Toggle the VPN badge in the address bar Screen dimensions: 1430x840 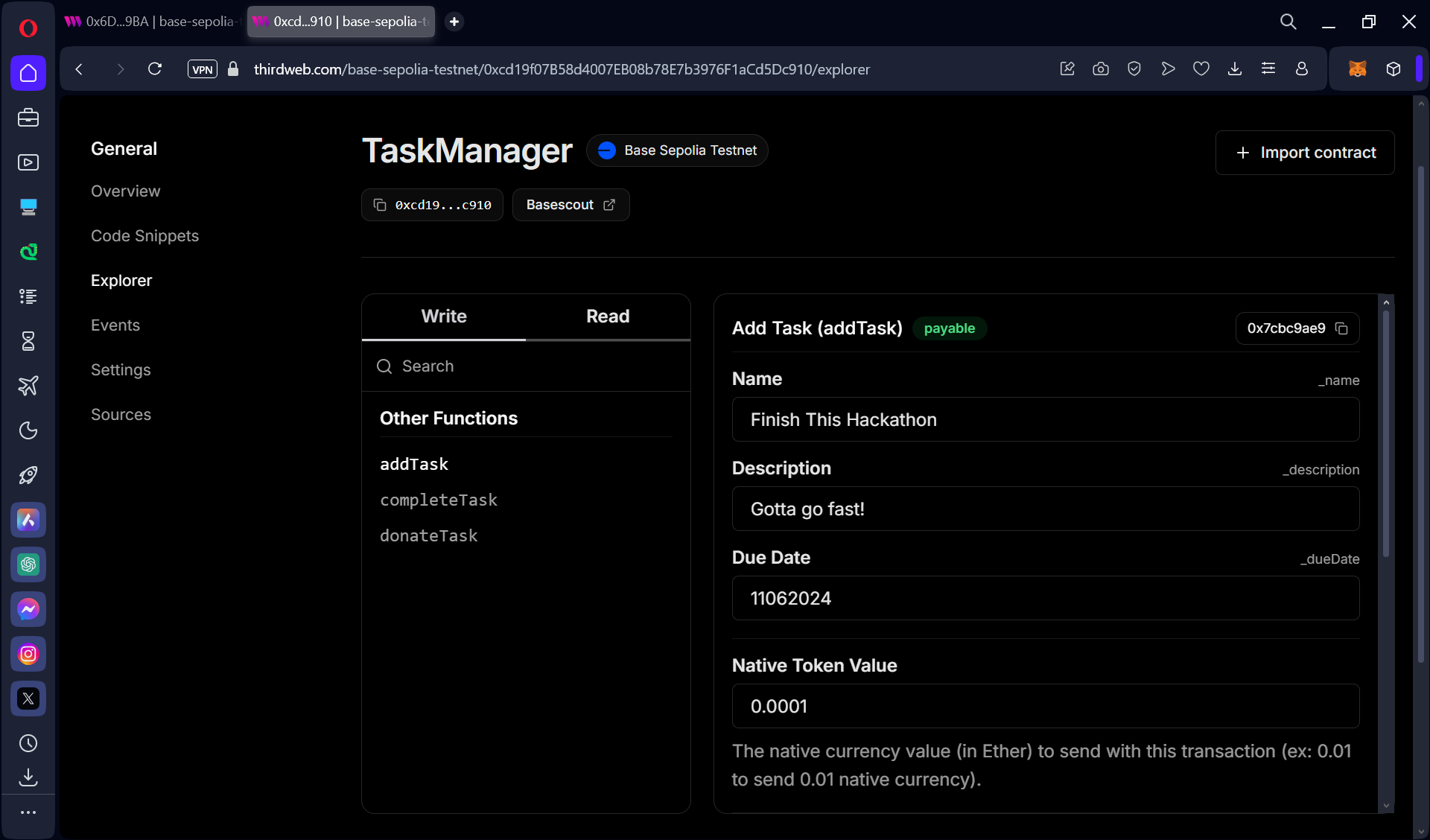(202, 69)
